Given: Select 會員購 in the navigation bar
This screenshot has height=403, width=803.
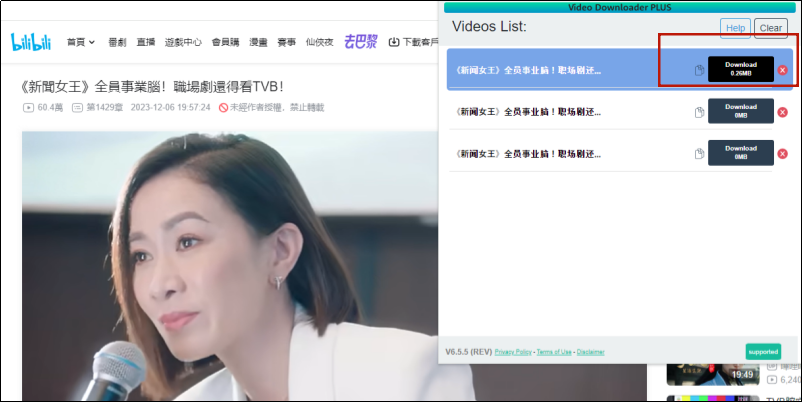Looking at the screenshot, I should point(225,43).
